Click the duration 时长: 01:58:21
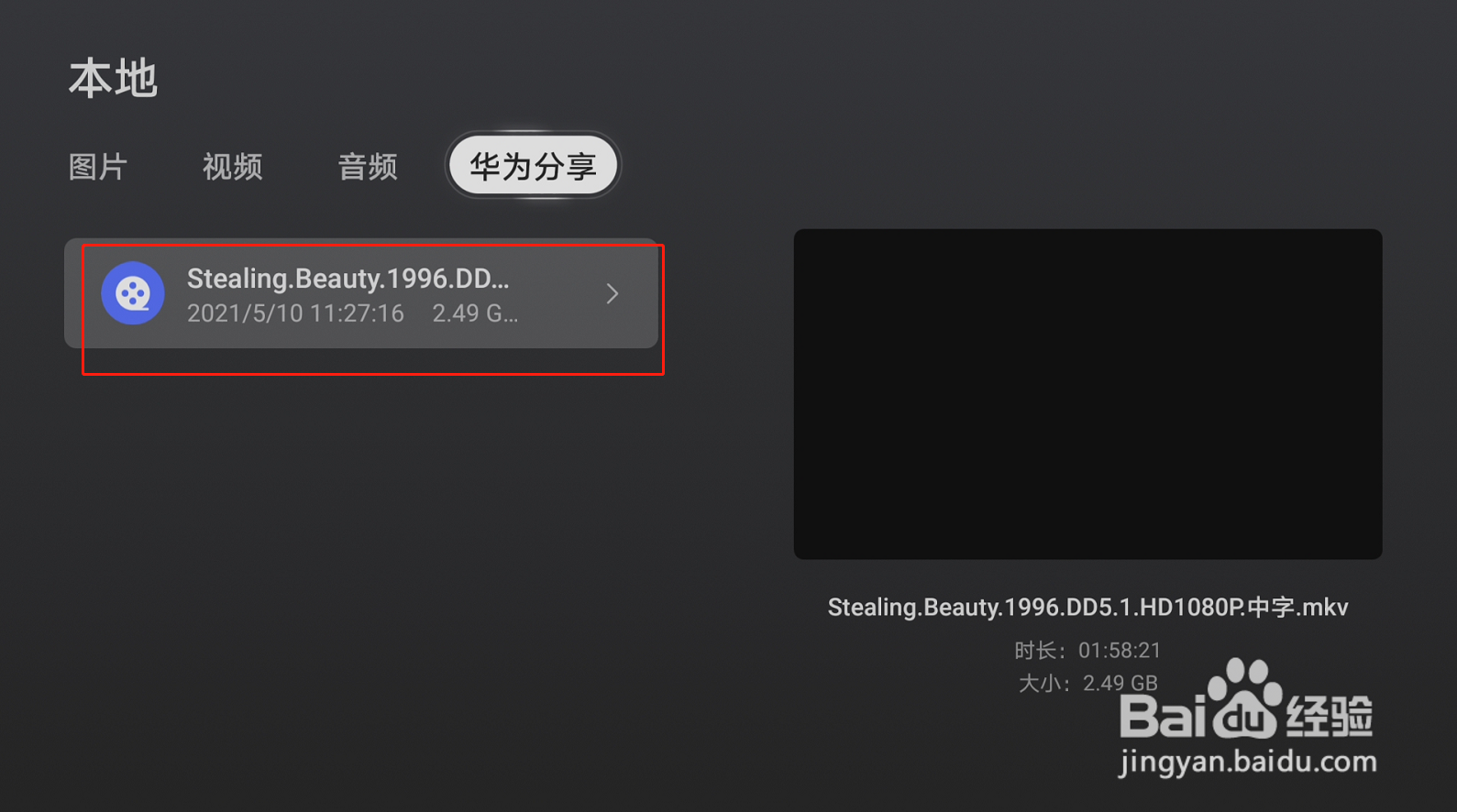This screenshot has width=1457, height=812. (1087, 651)
